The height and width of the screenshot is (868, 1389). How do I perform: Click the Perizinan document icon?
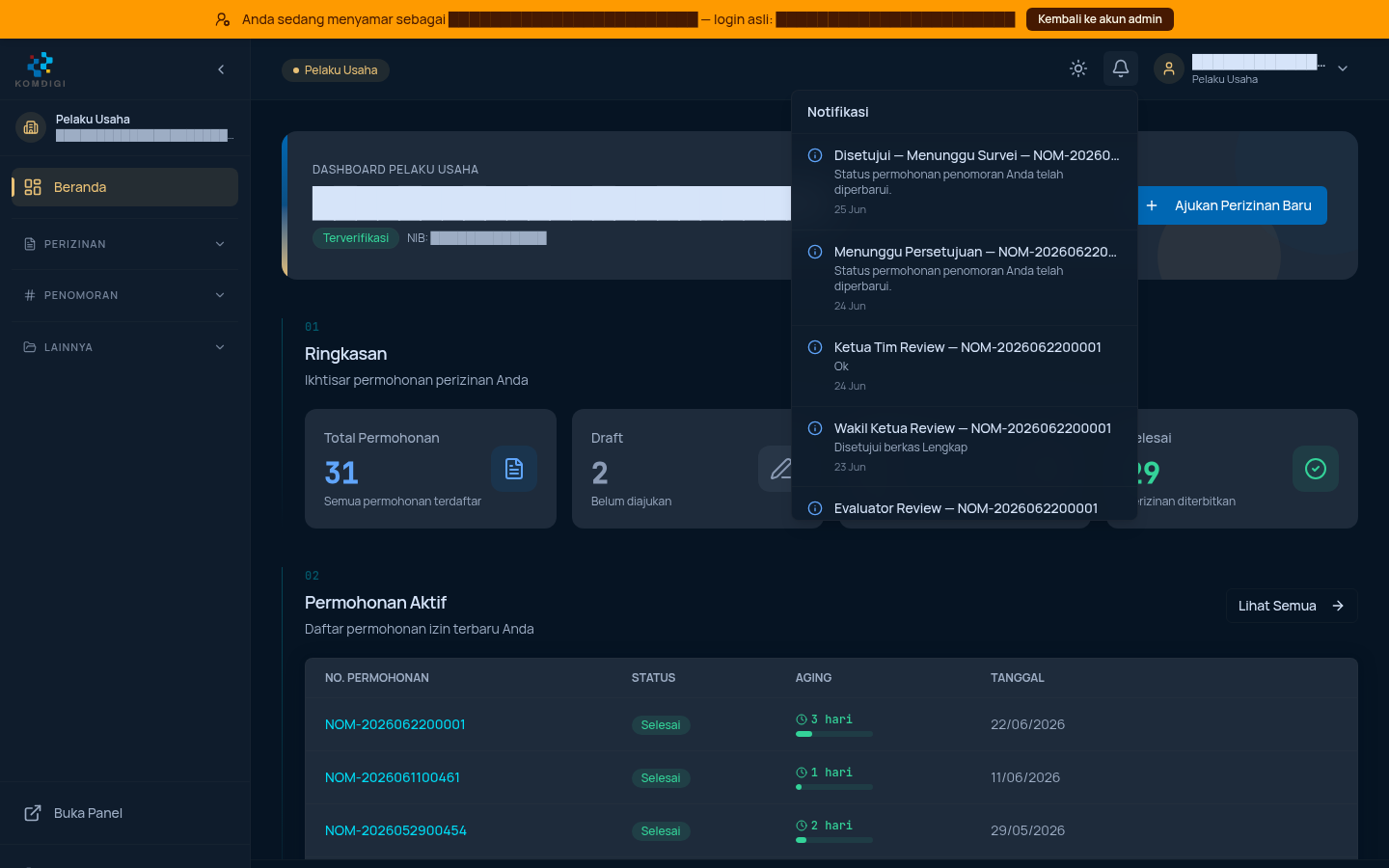(x=30, y=244)
